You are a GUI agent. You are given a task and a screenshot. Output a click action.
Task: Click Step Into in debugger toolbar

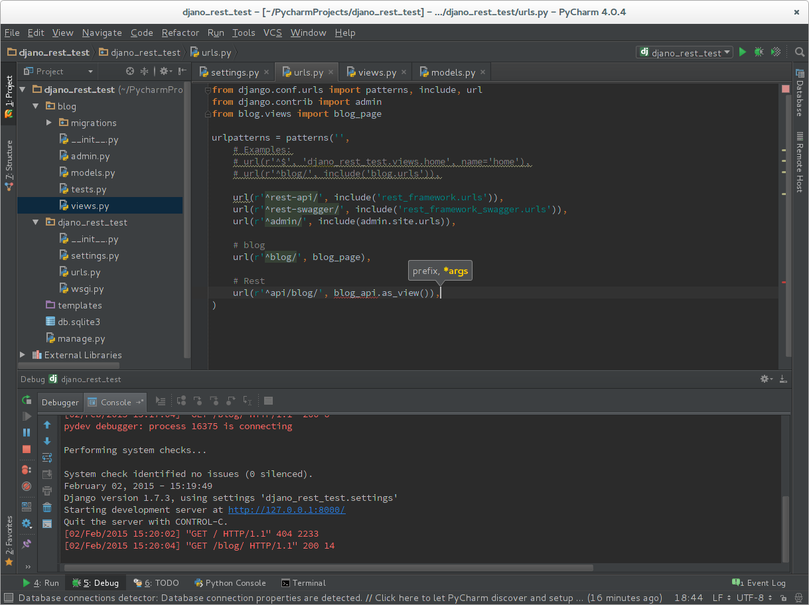coord(198,401)
